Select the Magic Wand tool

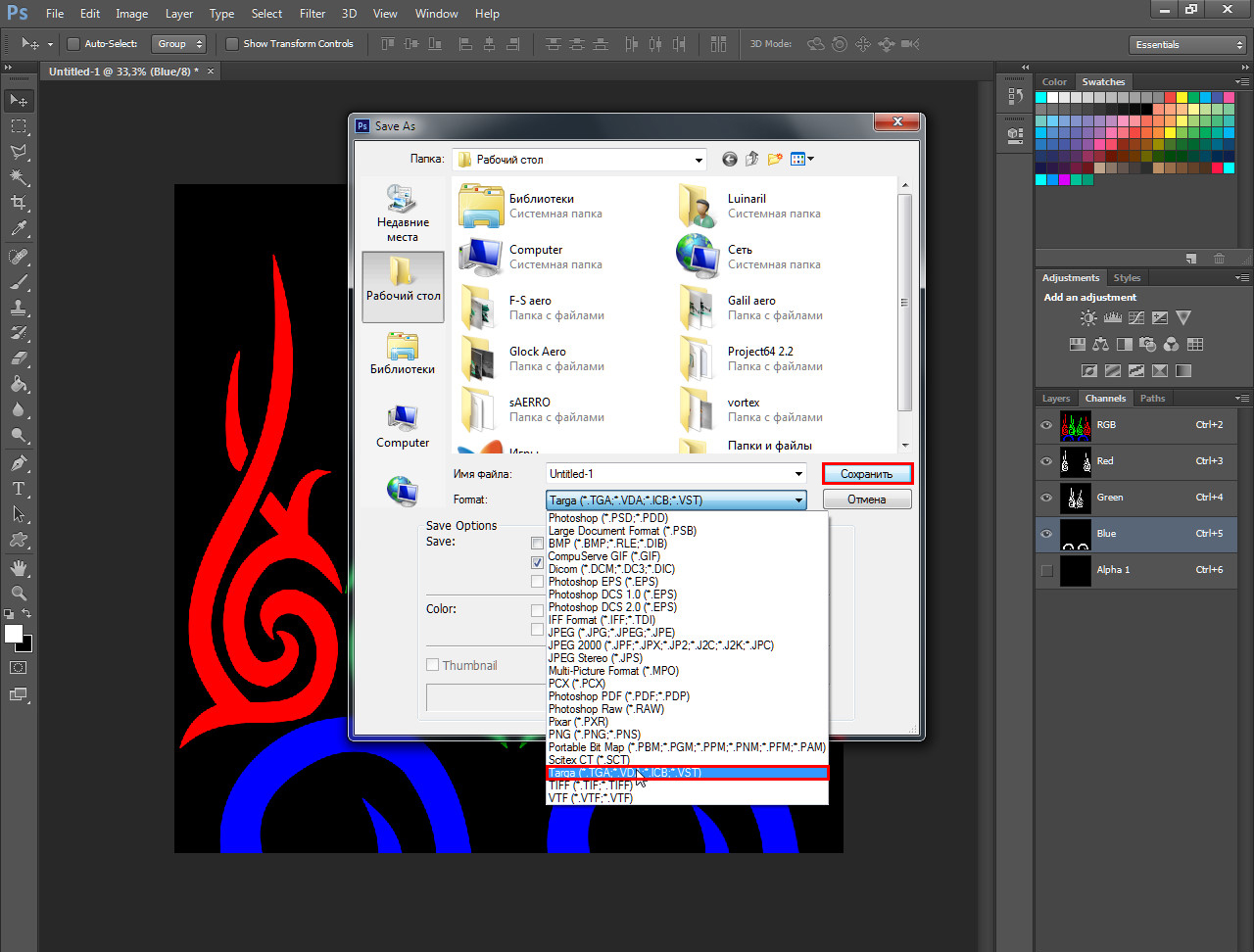pos(19,177)
